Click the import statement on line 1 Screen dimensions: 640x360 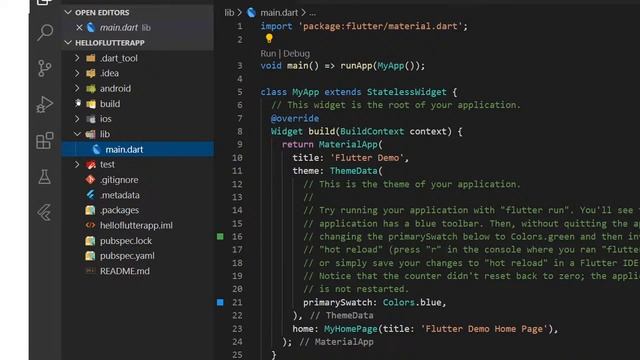coord(364,26)
